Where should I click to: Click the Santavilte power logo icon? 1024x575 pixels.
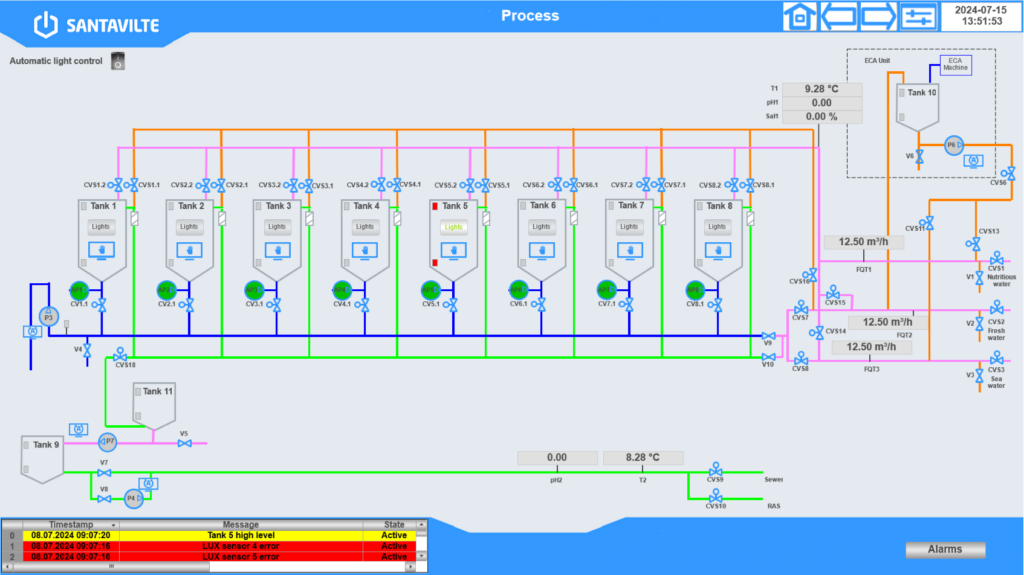(x=46, y=25)
